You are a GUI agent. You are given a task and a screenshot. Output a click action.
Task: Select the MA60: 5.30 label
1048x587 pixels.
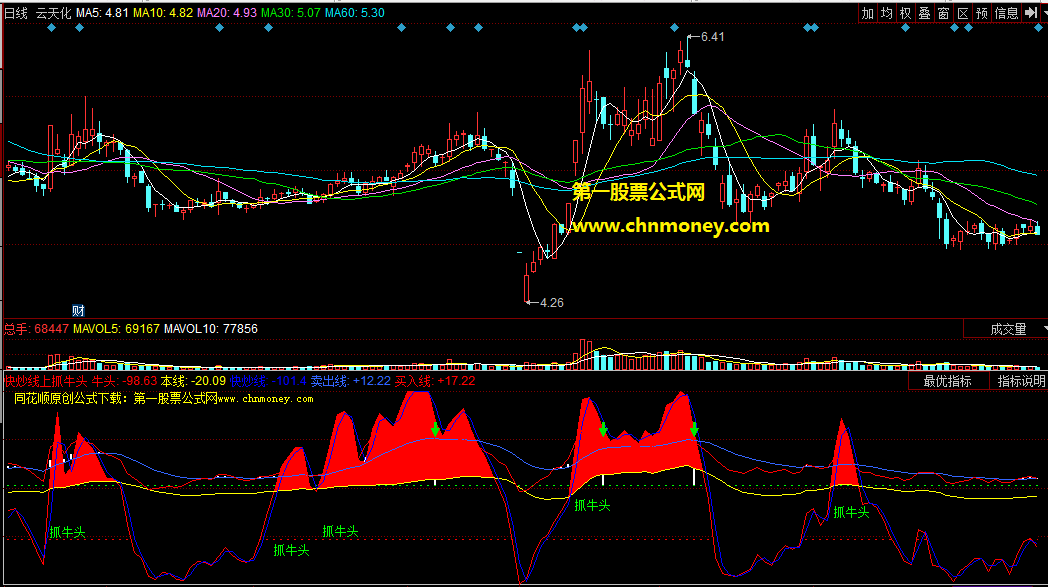pos(355,13)
